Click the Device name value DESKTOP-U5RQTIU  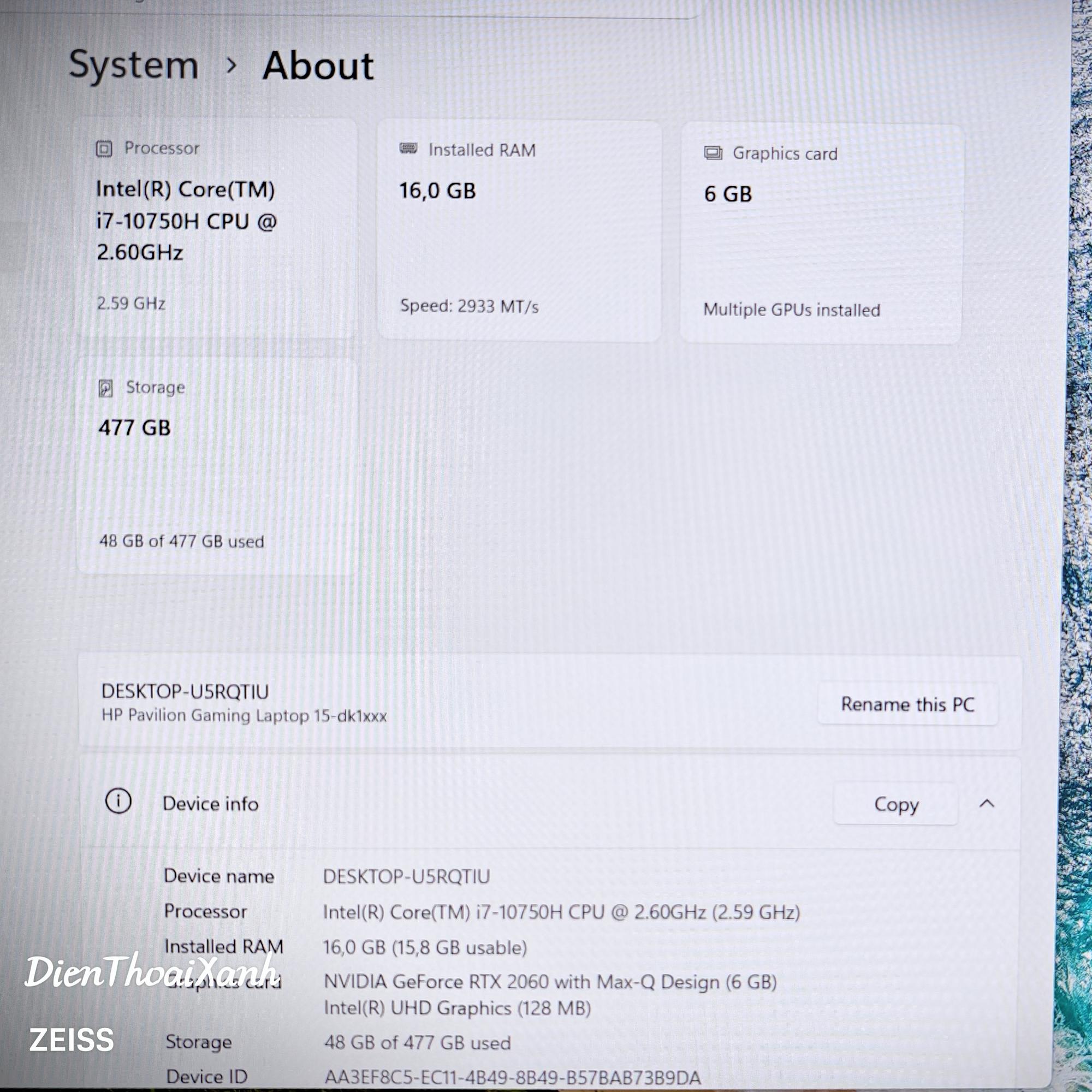[406, 877]
